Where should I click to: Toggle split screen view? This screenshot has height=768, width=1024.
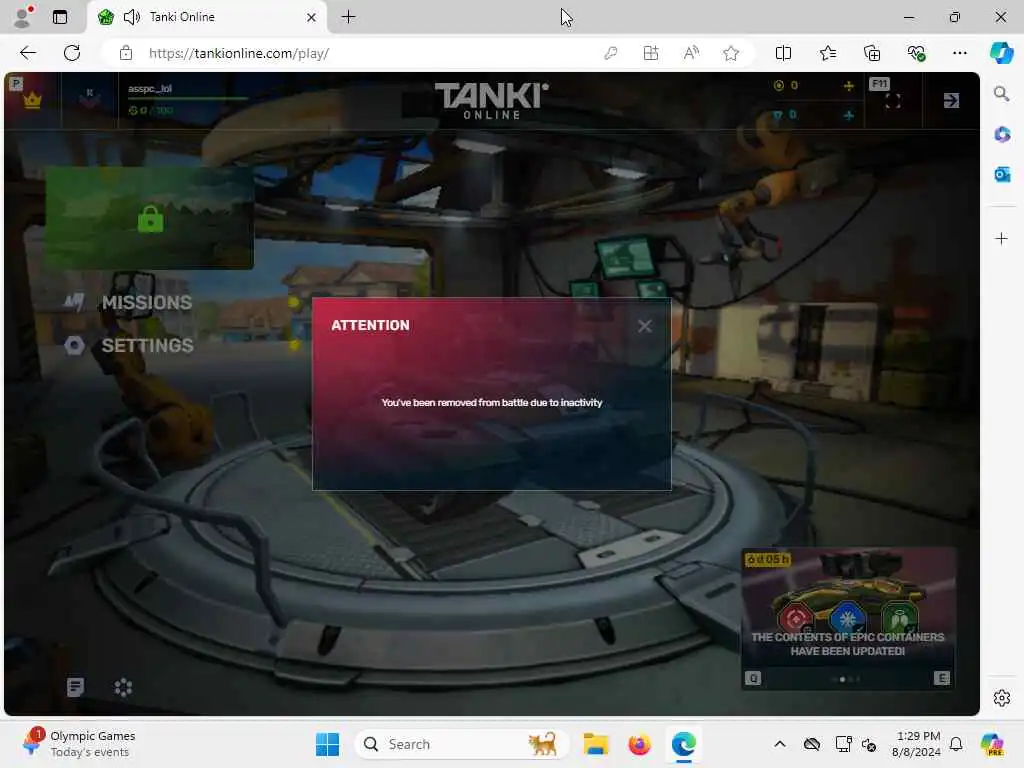(783, 53)
